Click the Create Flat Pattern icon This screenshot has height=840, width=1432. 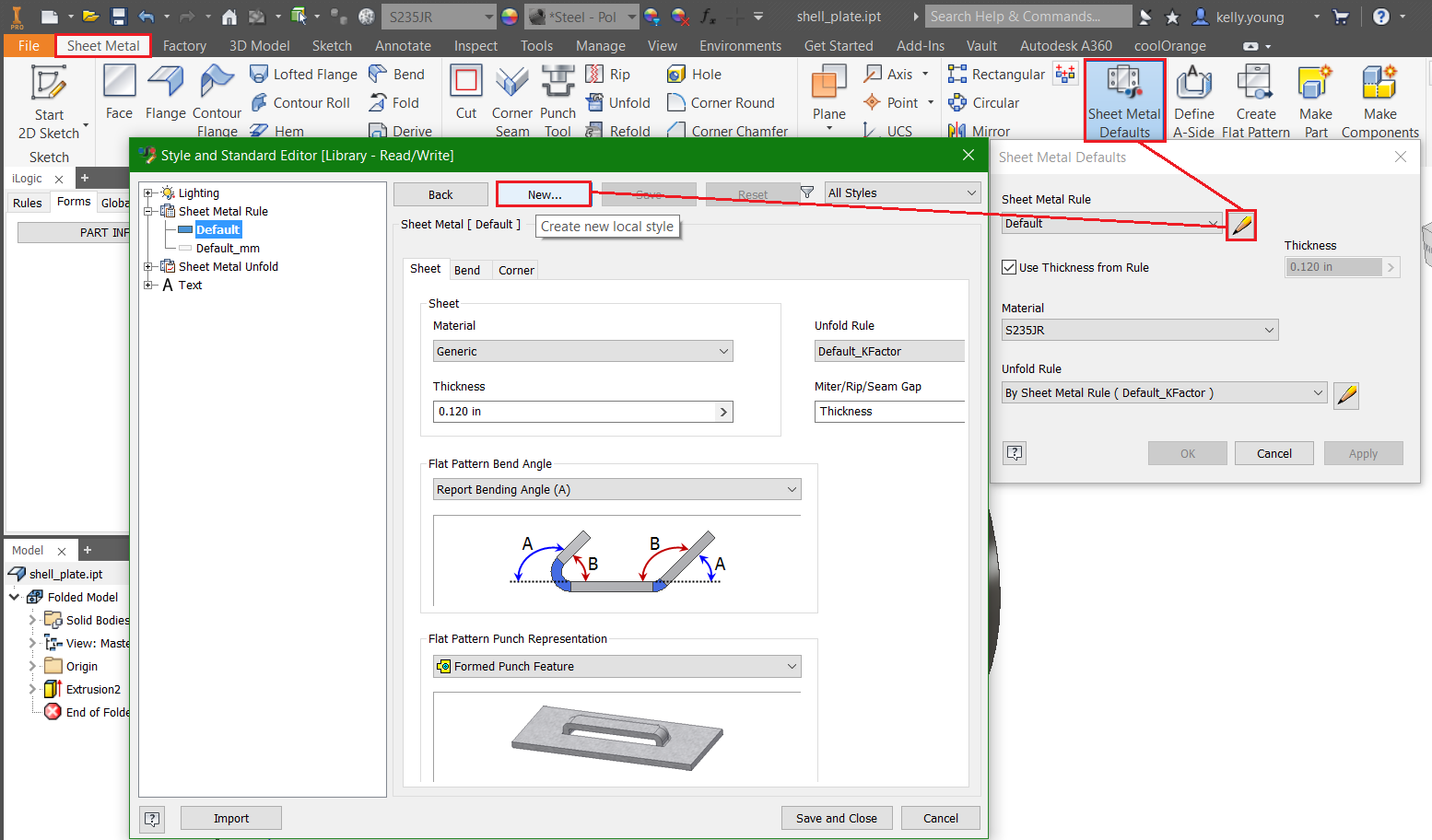click(1255, 83)
